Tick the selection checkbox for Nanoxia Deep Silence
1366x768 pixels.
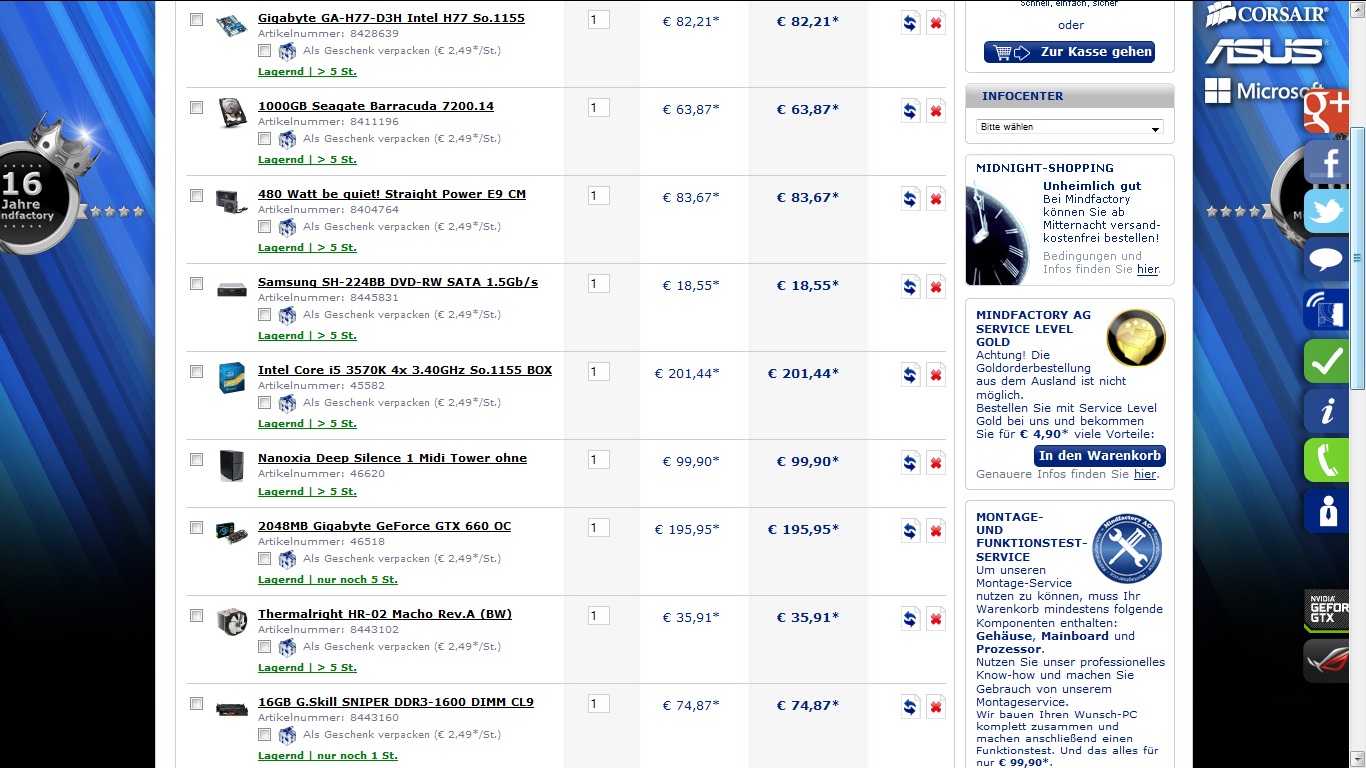coord(196,459)
